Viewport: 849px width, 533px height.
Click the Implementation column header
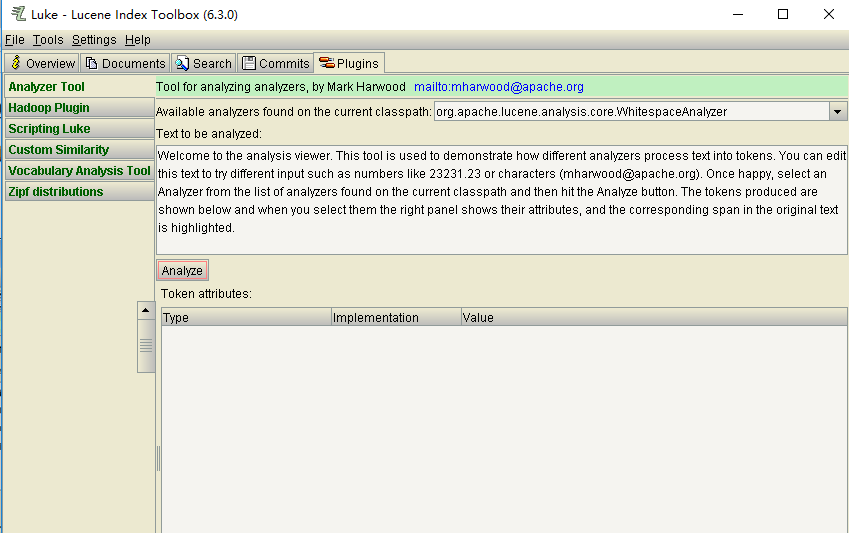(x=396, y=317)
